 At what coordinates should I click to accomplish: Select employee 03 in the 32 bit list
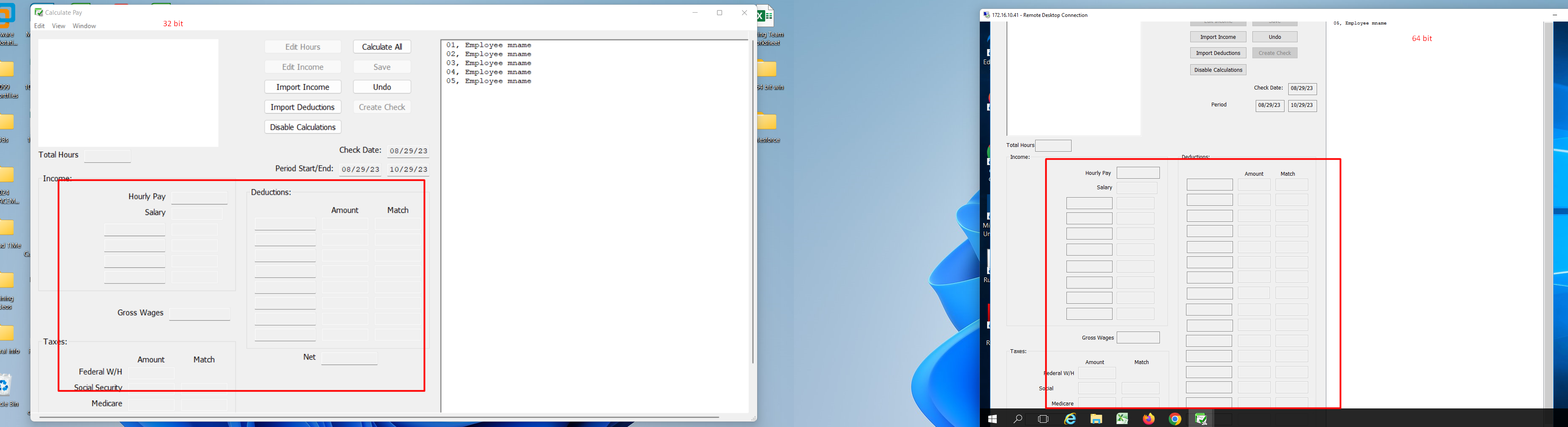coord(489,63)
